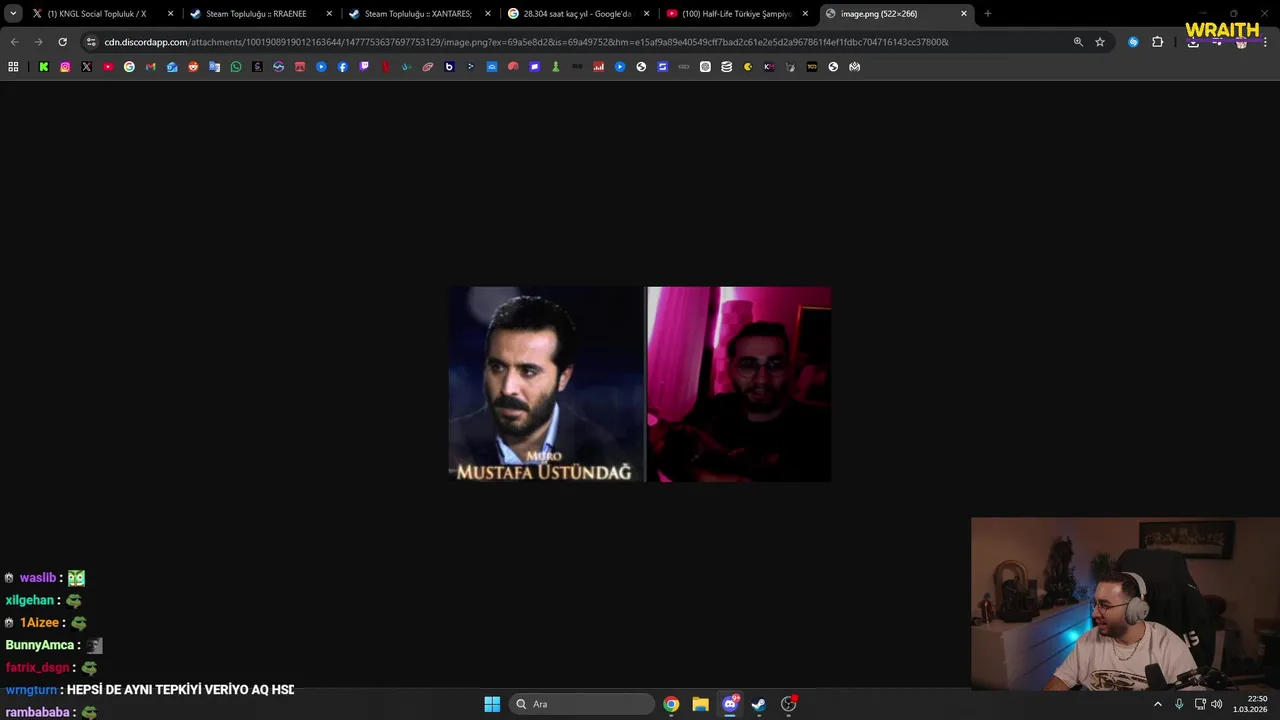
Task: Open the Kick bookmark icon
Action: click(x=44, y=67)
